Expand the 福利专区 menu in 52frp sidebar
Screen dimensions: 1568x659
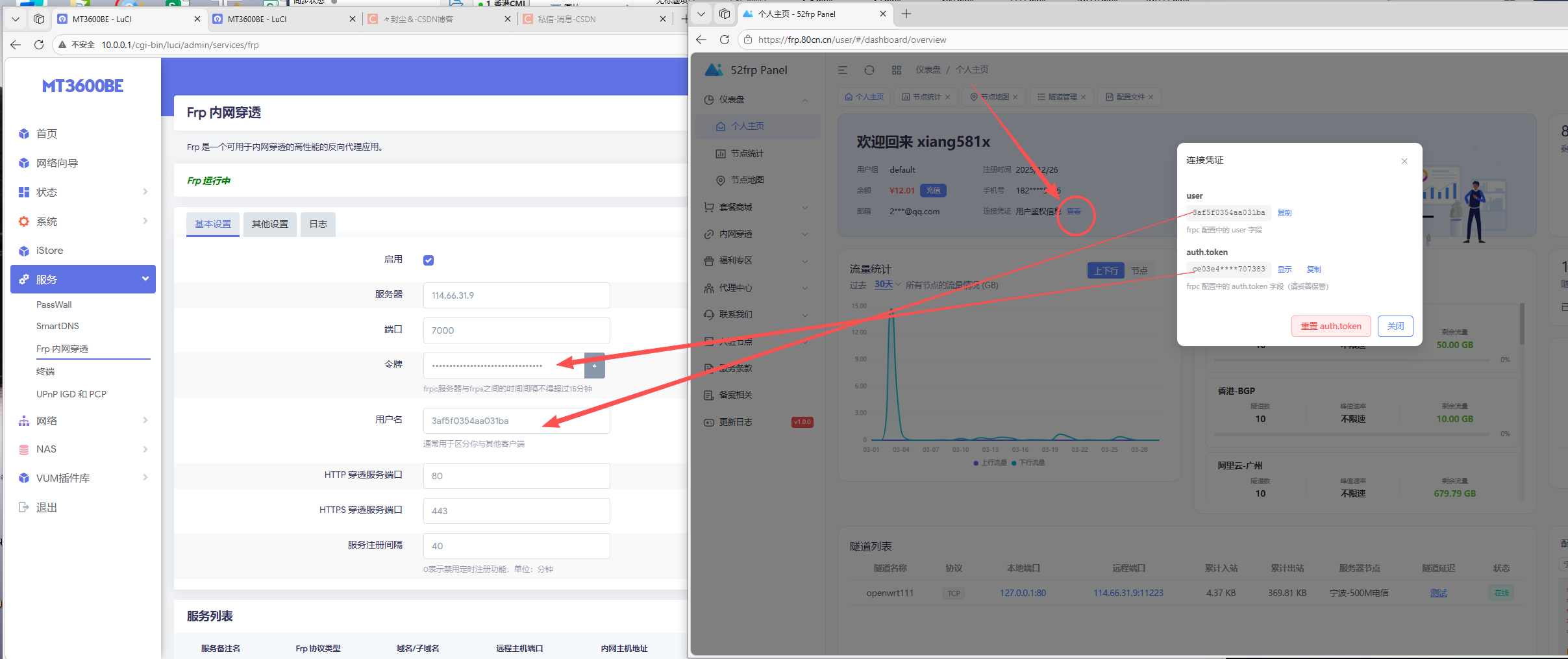(758, 260)
